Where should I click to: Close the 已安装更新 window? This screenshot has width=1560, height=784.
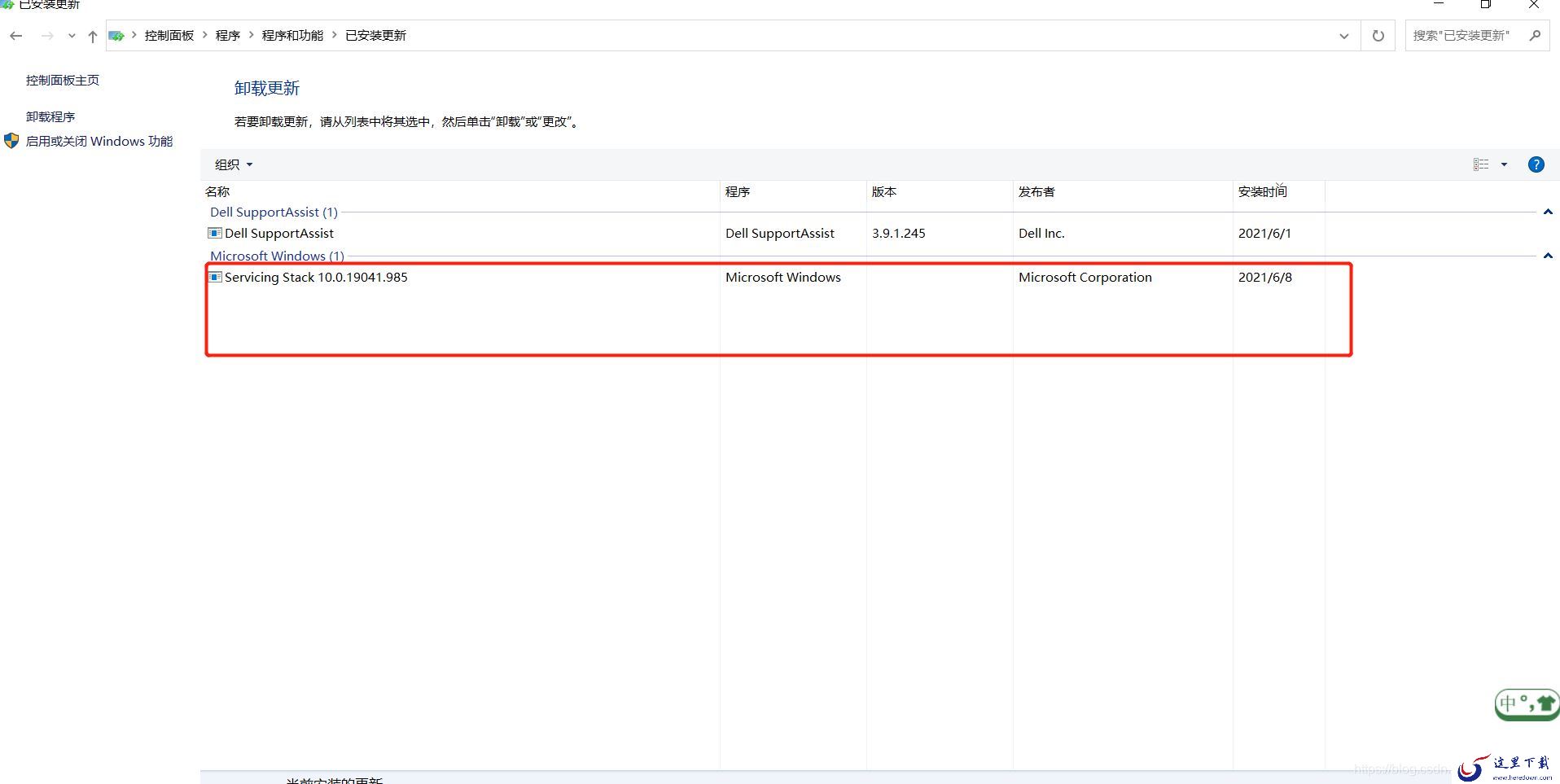[1533, 4]
